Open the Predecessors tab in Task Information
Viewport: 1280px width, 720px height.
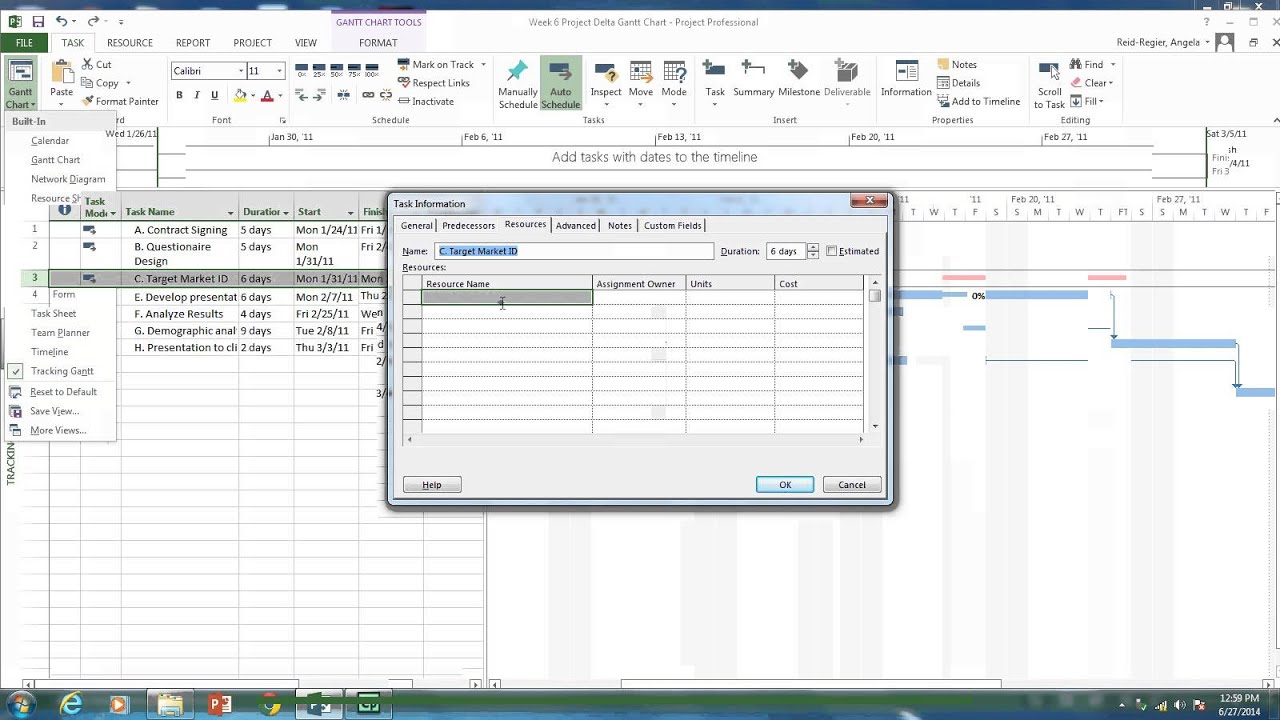click(x=468, y=226)
